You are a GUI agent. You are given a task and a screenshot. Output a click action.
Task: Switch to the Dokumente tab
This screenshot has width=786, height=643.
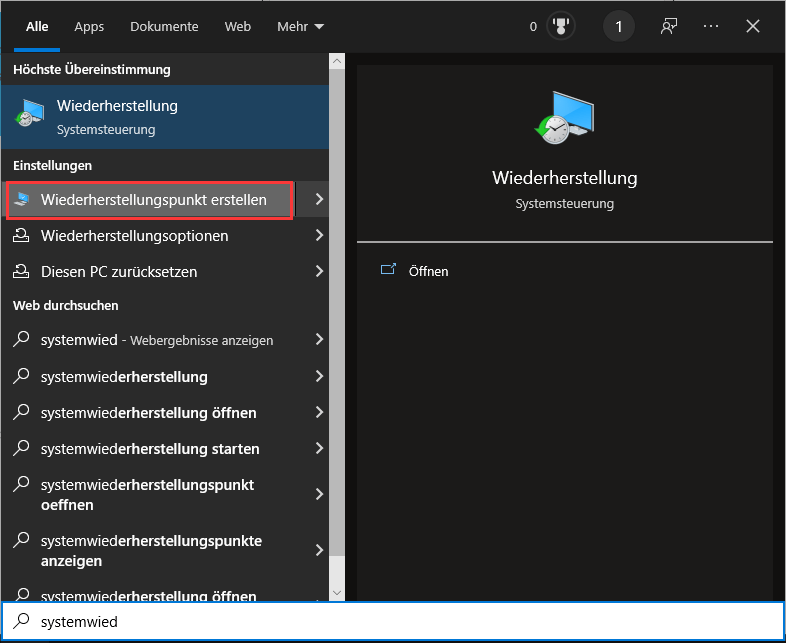(x=164, y=27)
